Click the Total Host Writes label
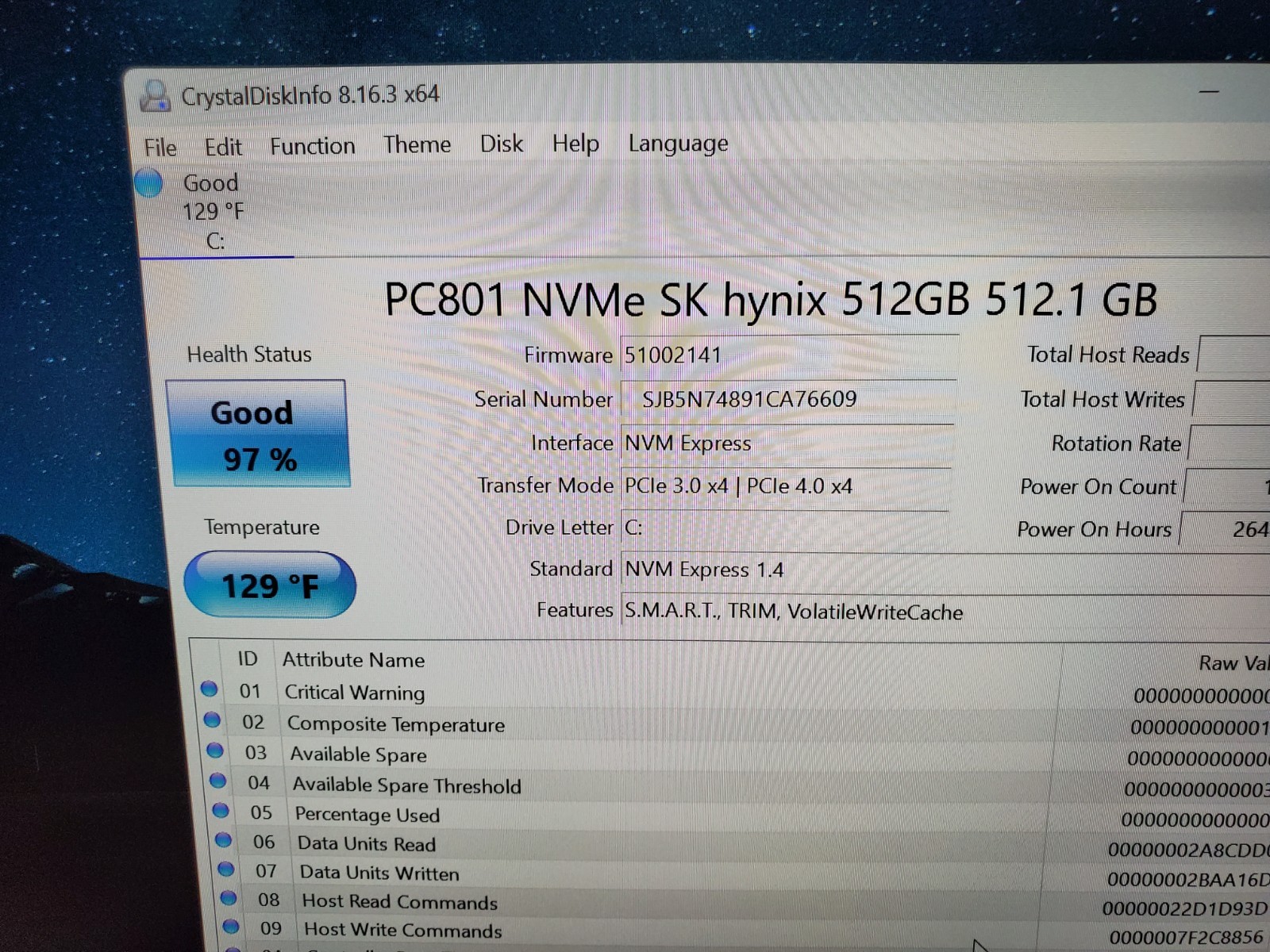 [x=1103, y=399]
